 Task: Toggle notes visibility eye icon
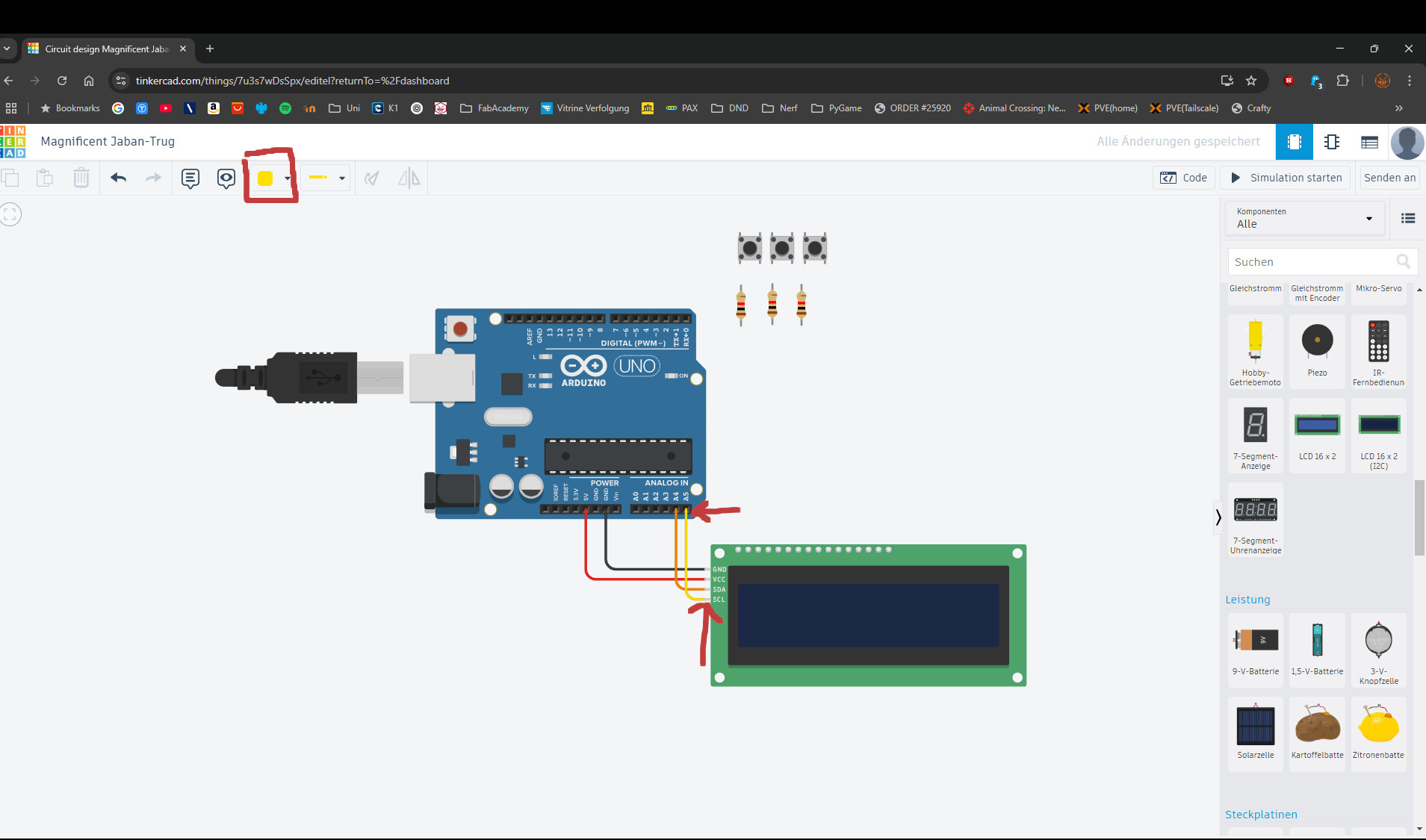point(226,178)
